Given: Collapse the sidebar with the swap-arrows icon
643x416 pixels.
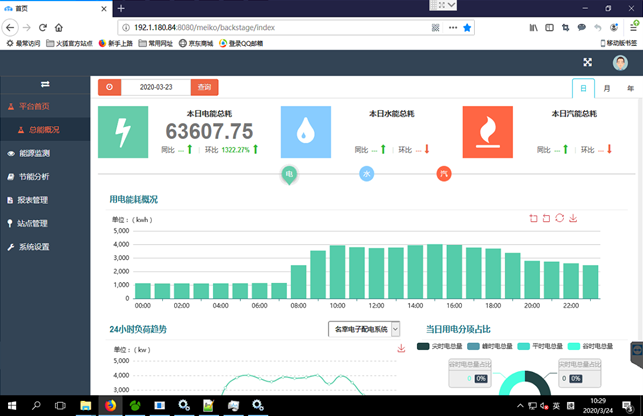Looking at the screenshot, I should (45, 84).
